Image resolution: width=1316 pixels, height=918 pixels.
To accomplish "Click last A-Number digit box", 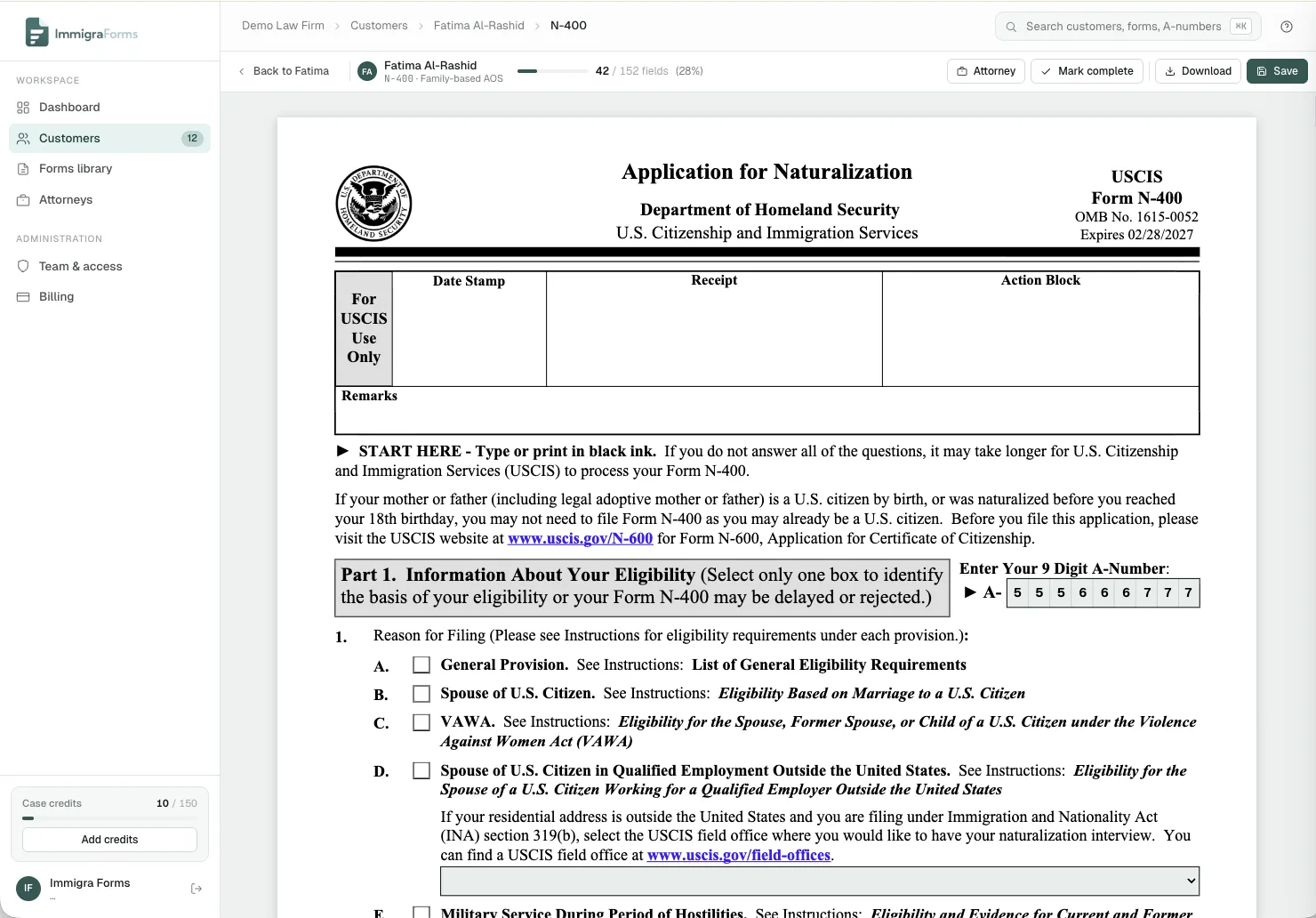I will pyautogui.click(x=1189, y=593).
